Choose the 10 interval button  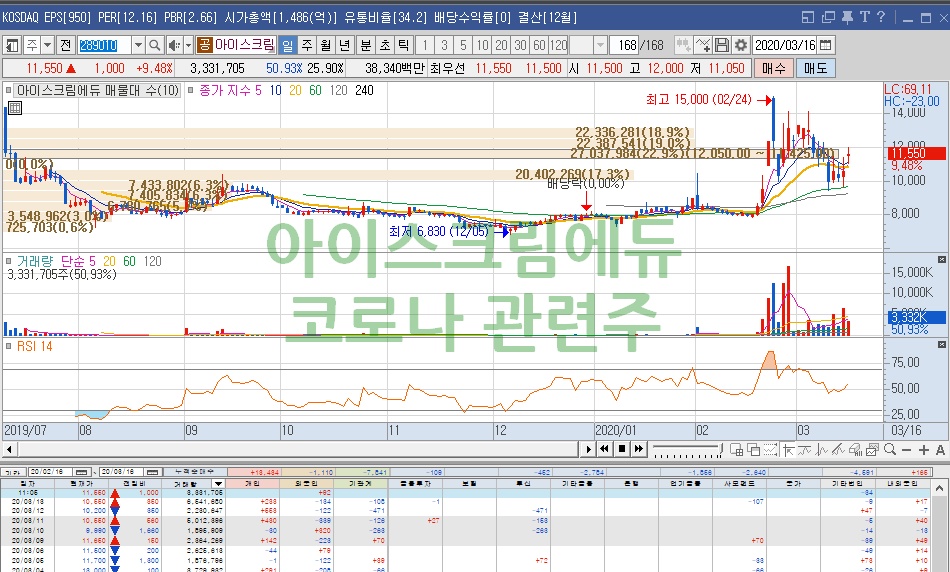tap(482, 45)
